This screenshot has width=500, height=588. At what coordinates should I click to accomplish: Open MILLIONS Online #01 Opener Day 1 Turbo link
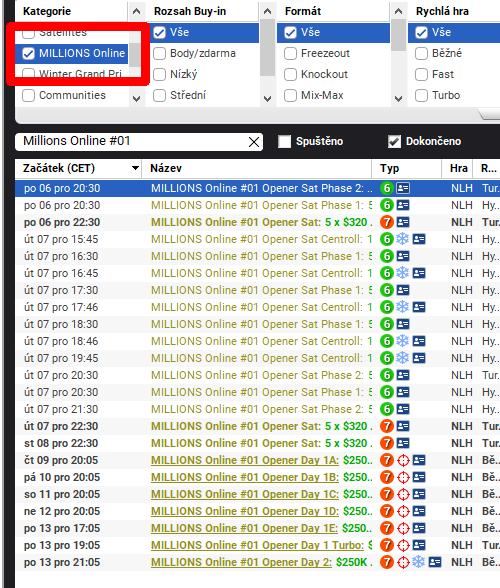click(x=257, y=545)
